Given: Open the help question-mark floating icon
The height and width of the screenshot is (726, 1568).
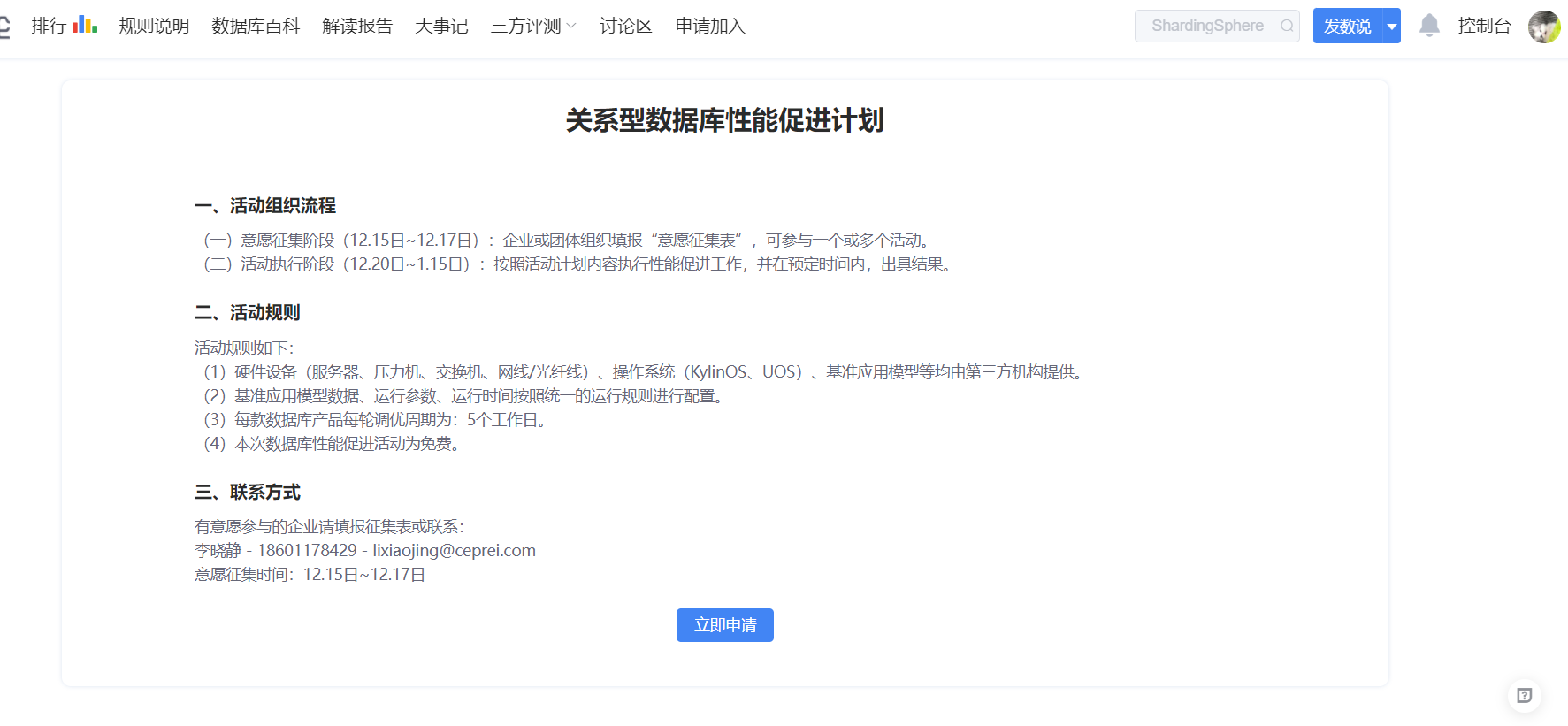Looking at the screenshot, I should (x=1525, y=695).
